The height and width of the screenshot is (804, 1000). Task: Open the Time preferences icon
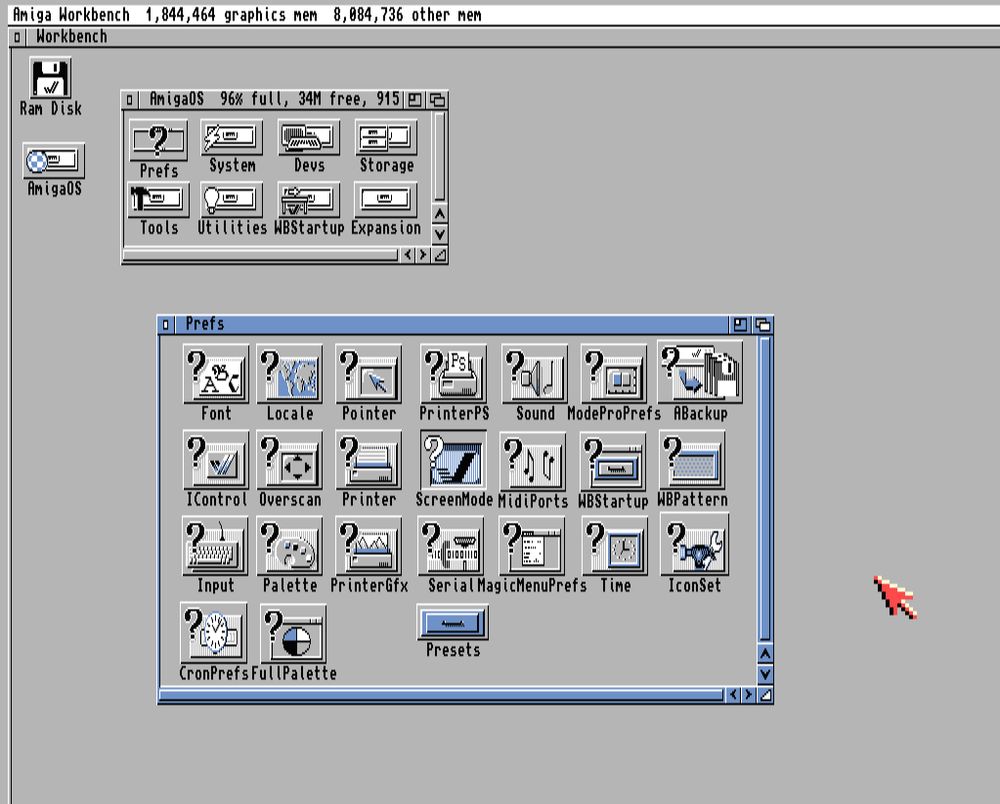click(615, 546)
